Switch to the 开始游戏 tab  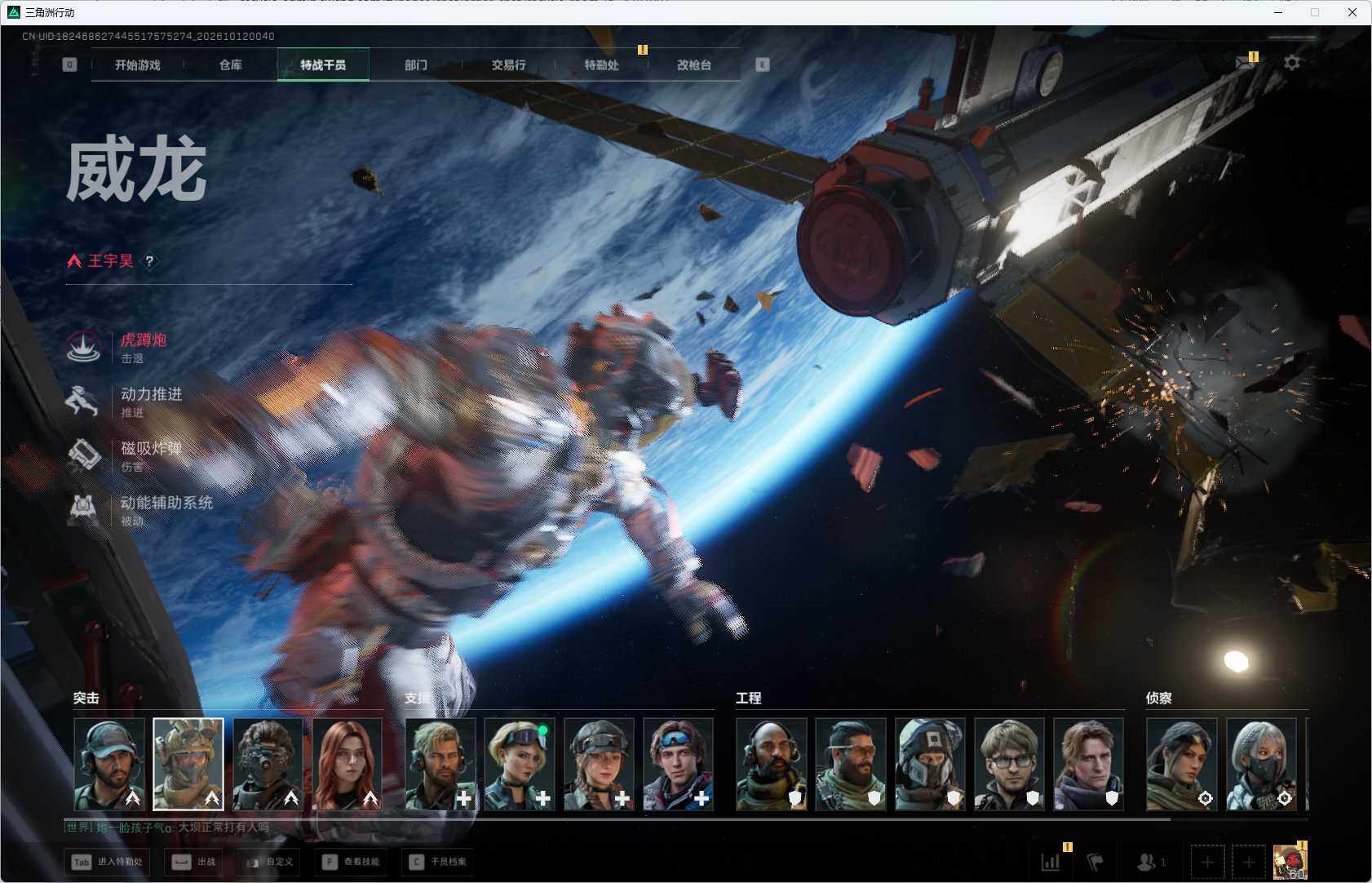click(138, 64)
